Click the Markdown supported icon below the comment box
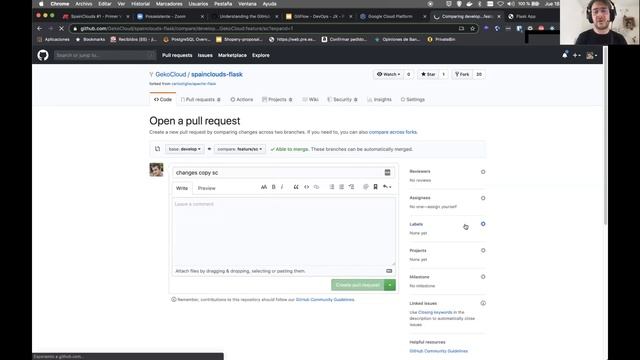Screen dimensions: 640x360 389,271
